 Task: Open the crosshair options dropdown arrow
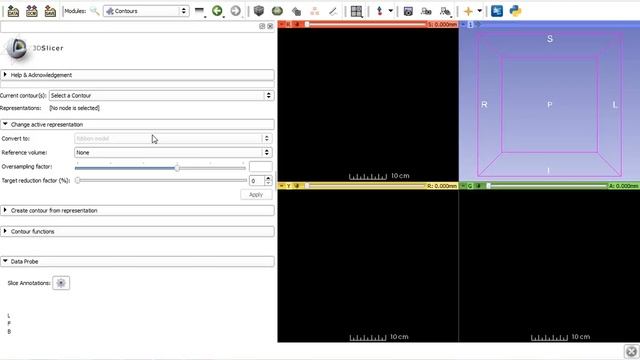[x=480, y=11]
